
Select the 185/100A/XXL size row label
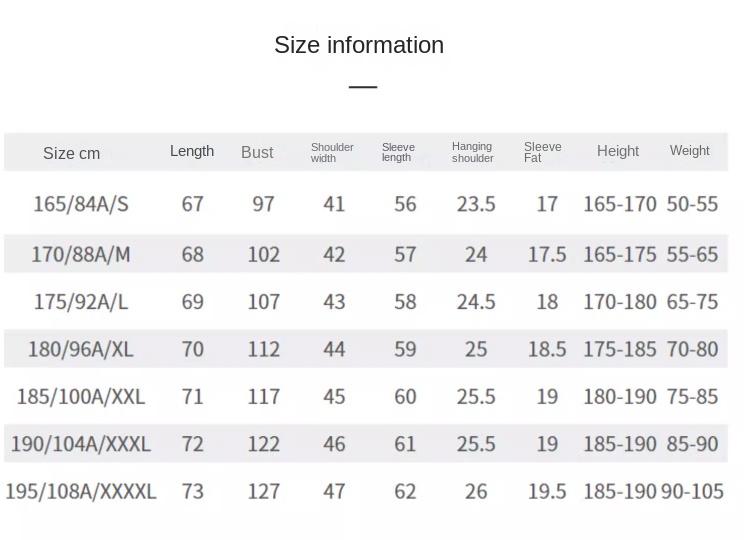[x=81, y=397]
